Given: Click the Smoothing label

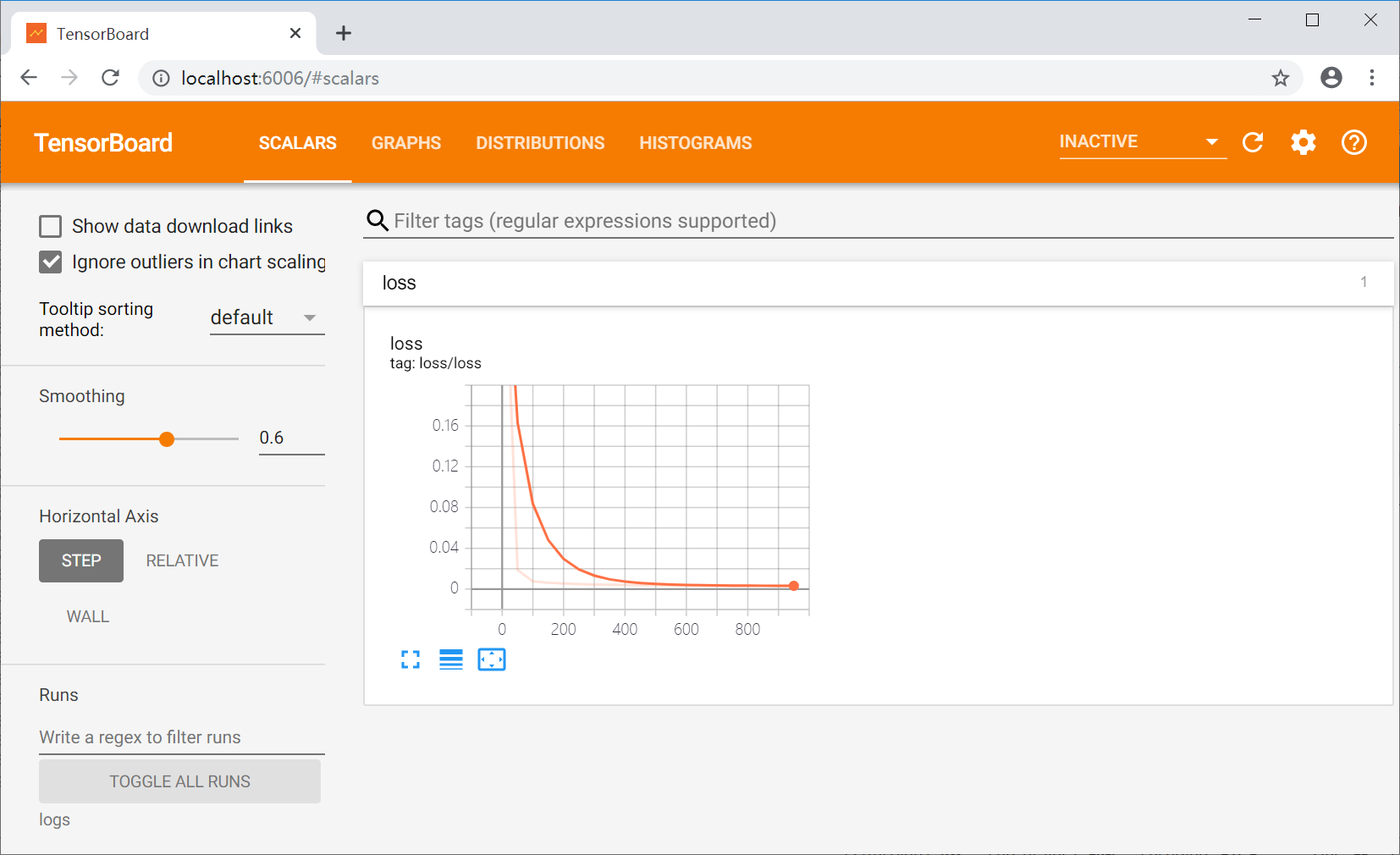Looking at the screenshot, I should (x=82, y=396).
